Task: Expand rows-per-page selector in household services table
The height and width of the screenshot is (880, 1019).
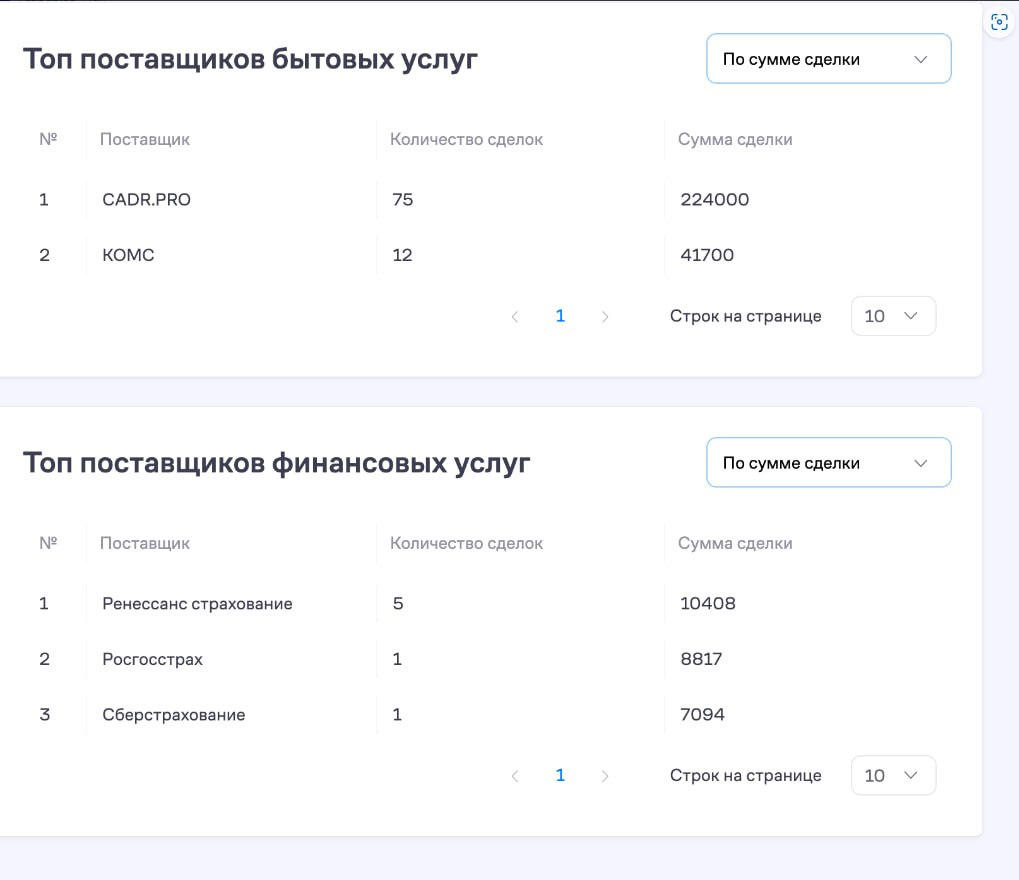Action: (893, 316)
